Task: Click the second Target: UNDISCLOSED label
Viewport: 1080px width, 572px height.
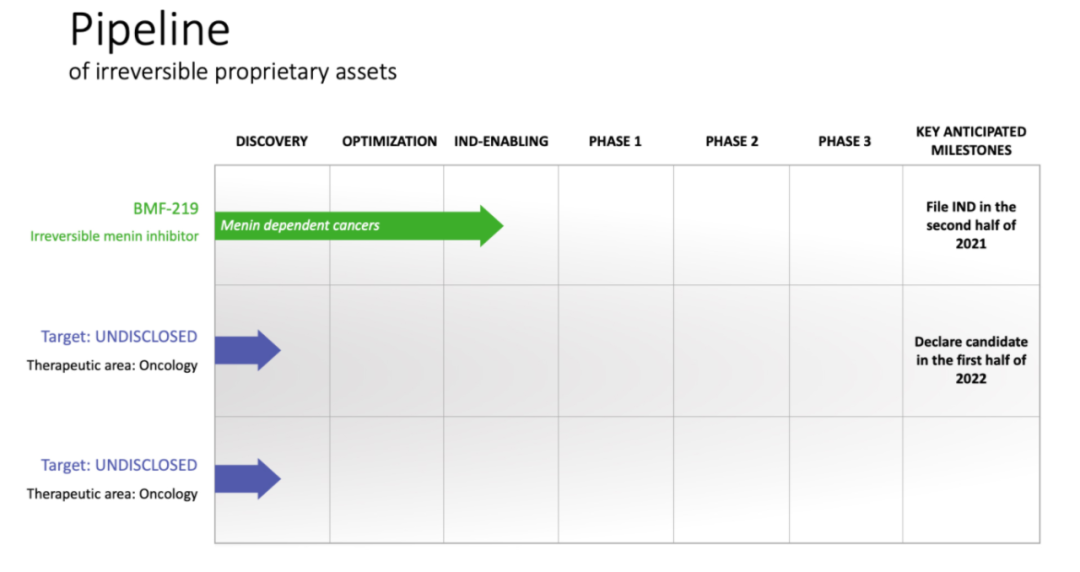Action: click(x=119, y=465)
